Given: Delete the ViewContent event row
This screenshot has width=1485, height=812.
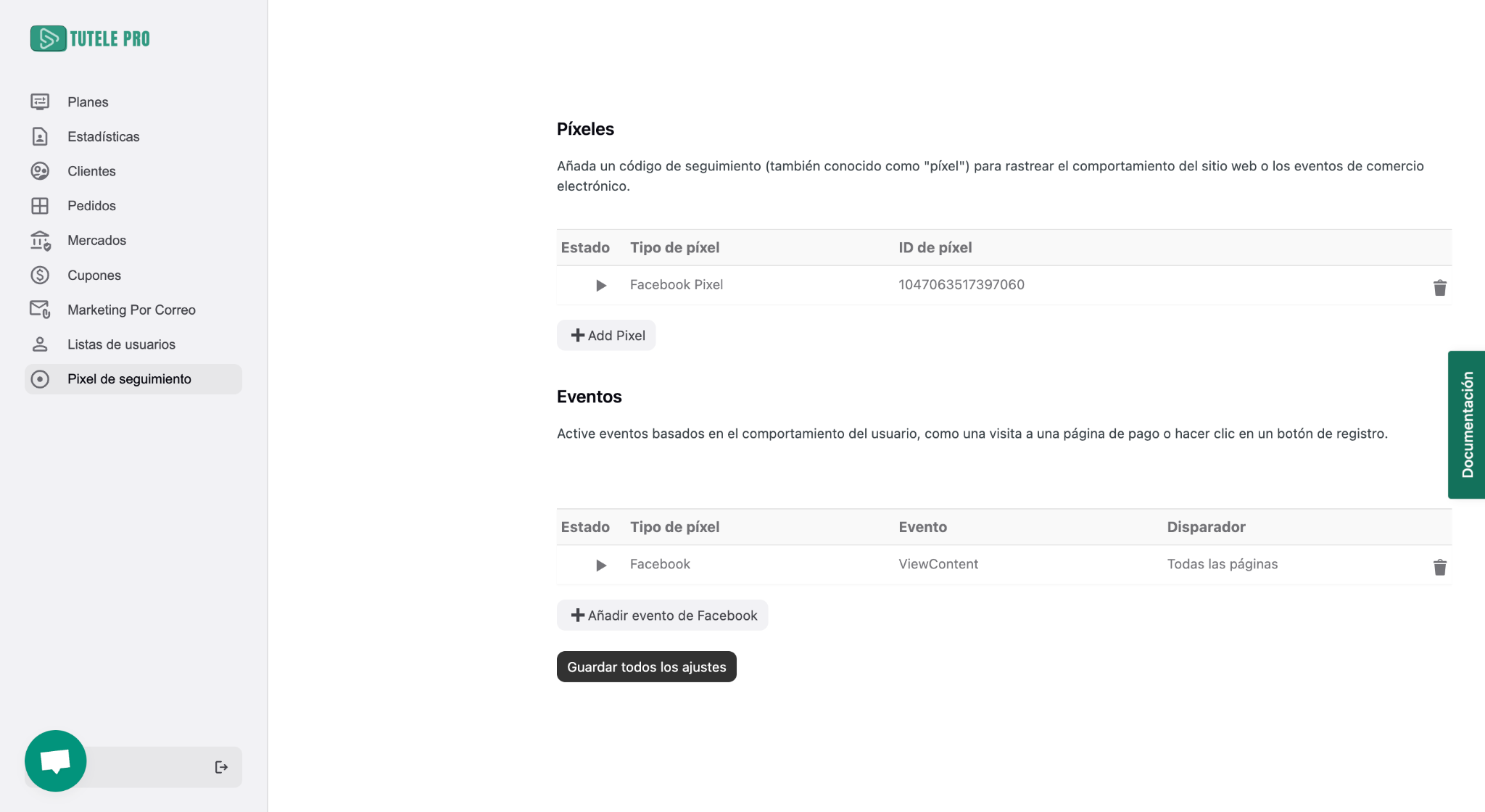Looking at the screenshot, I should tap(1439, 567).
